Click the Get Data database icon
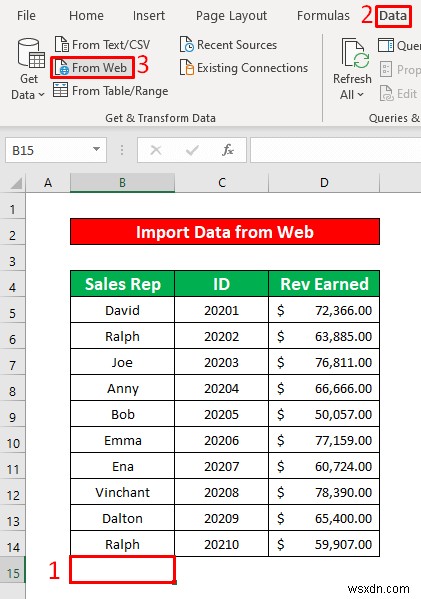Image resolution: width=421 pixels, height=599 pixels. pos(31,53)
